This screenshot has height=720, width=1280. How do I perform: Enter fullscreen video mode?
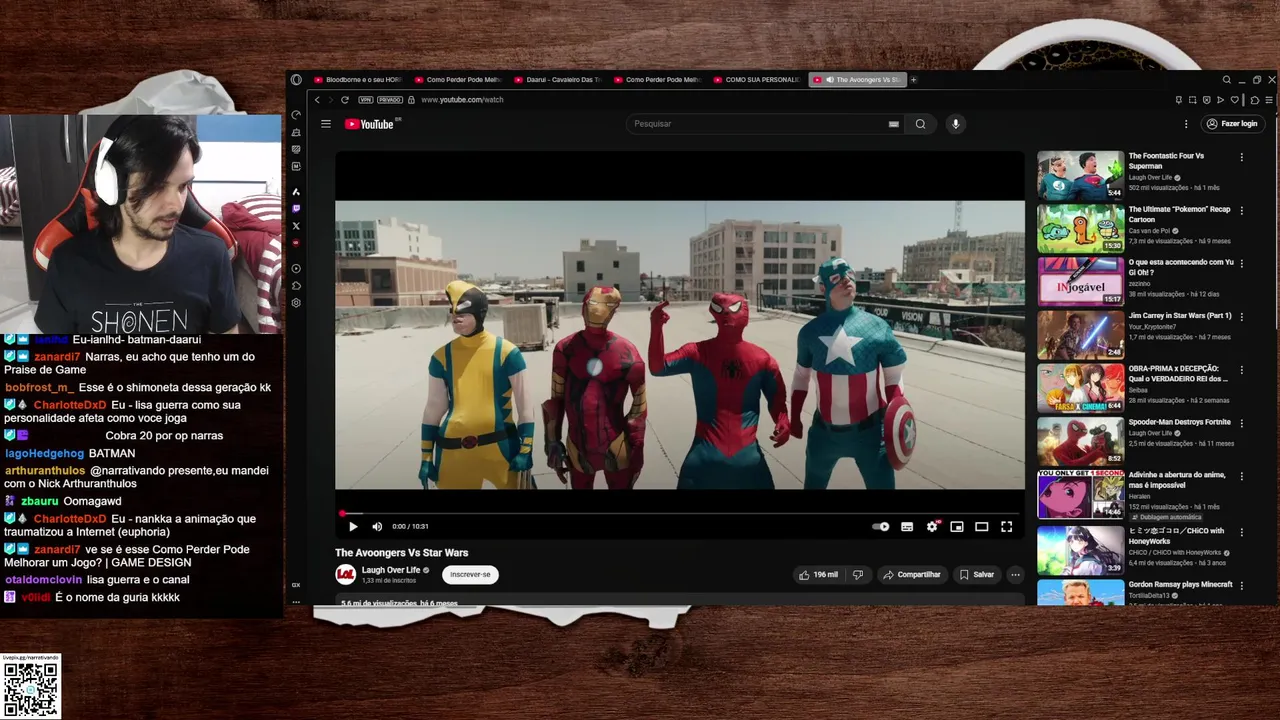[1007, 526]
